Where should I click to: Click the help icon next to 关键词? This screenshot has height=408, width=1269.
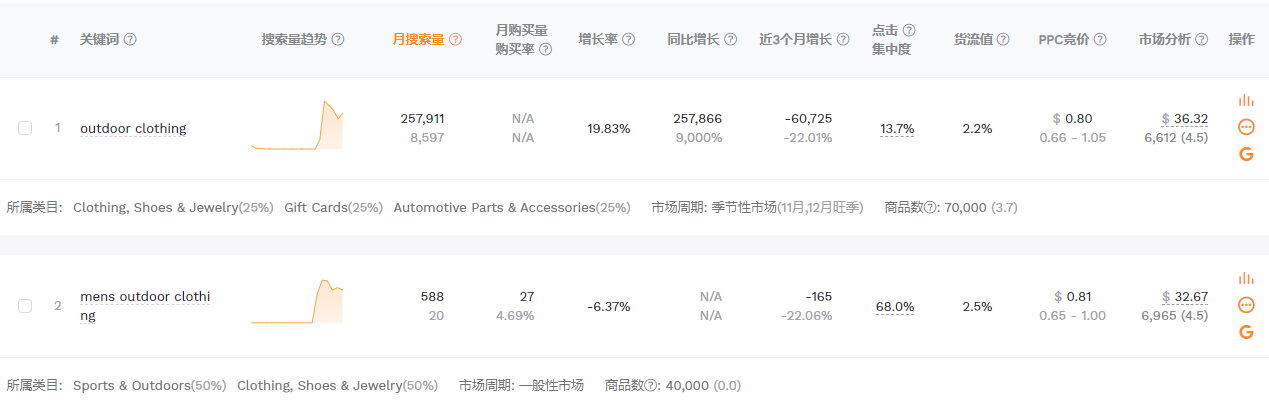tap(130, 39)
